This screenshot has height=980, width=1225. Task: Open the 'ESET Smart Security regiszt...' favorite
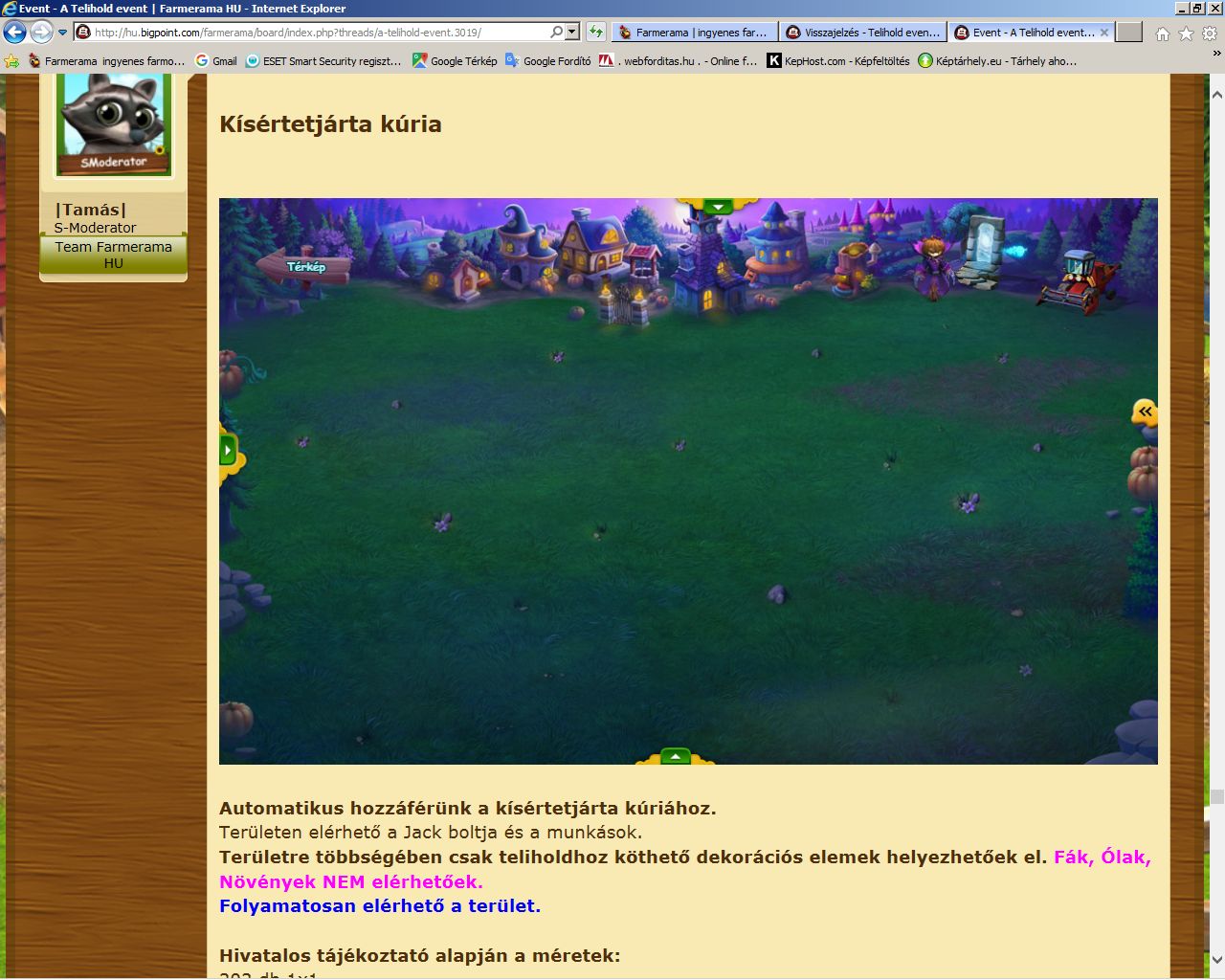point(323,60)
